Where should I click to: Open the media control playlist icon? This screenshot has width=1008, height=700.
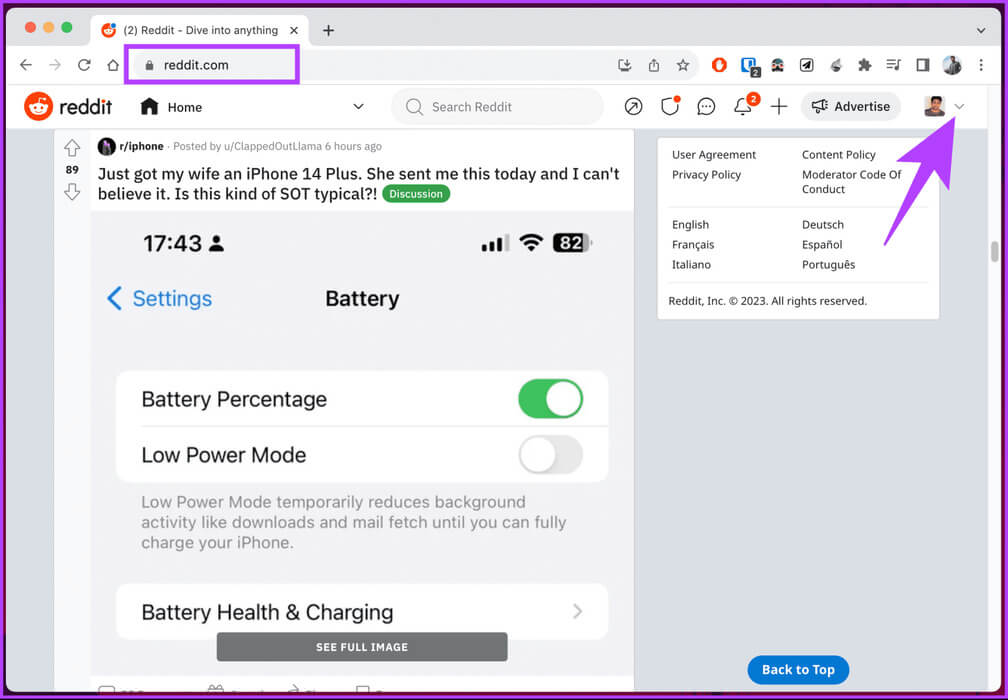pyautogui.click(x=894, y=65)
